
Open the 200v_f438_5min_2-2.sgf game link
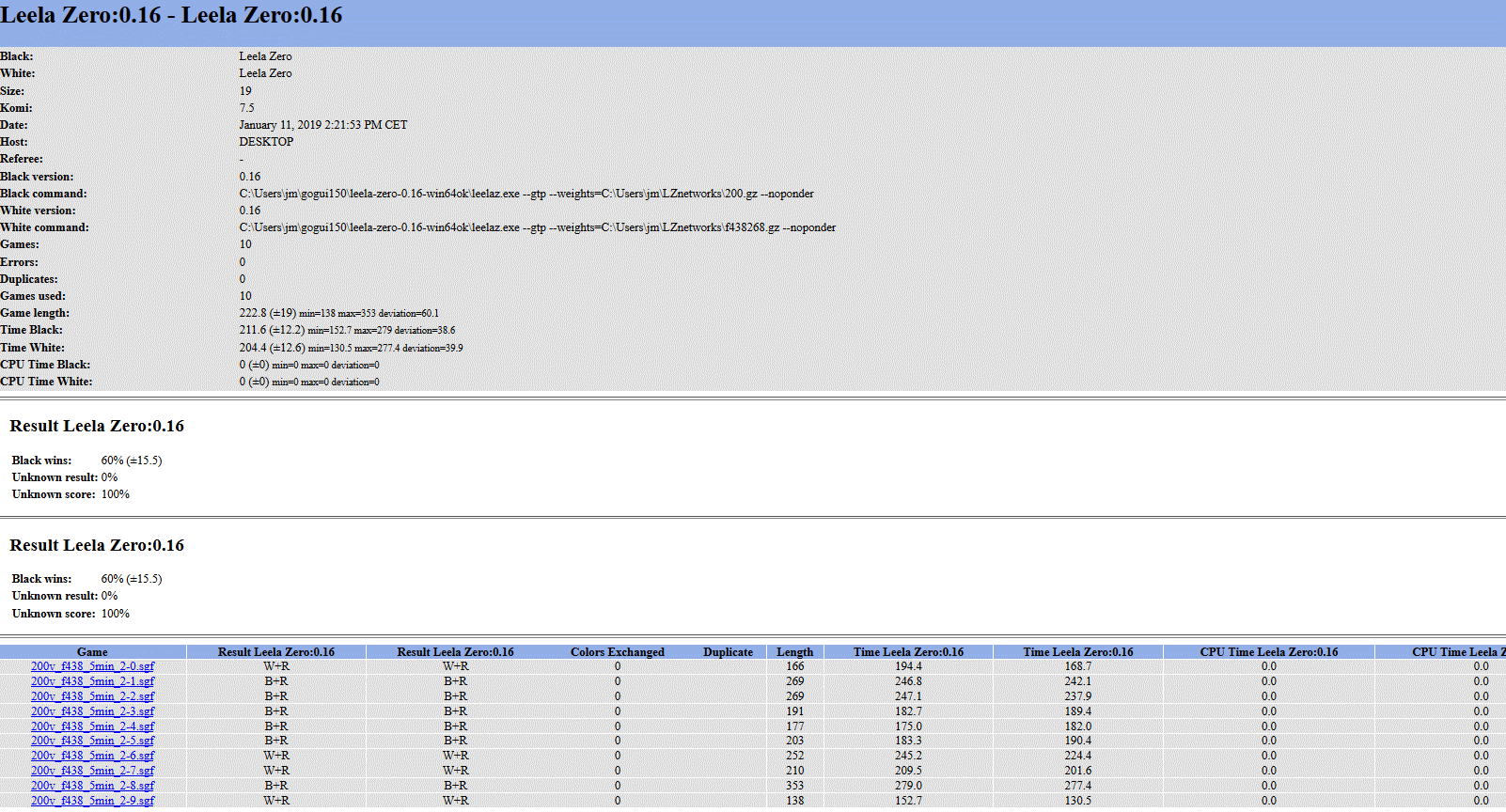tap(92, 696)
